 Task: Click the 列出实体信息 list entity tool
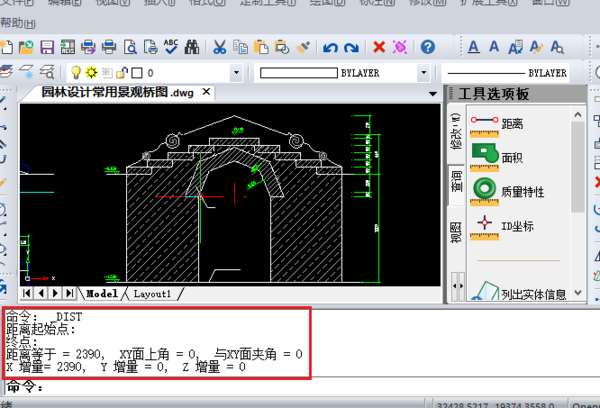[518, 293]
